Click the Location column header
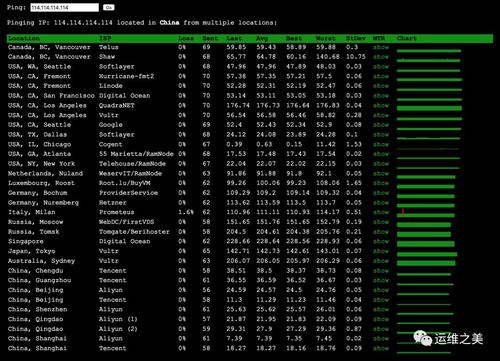500x361 pixels. point(24,38)
